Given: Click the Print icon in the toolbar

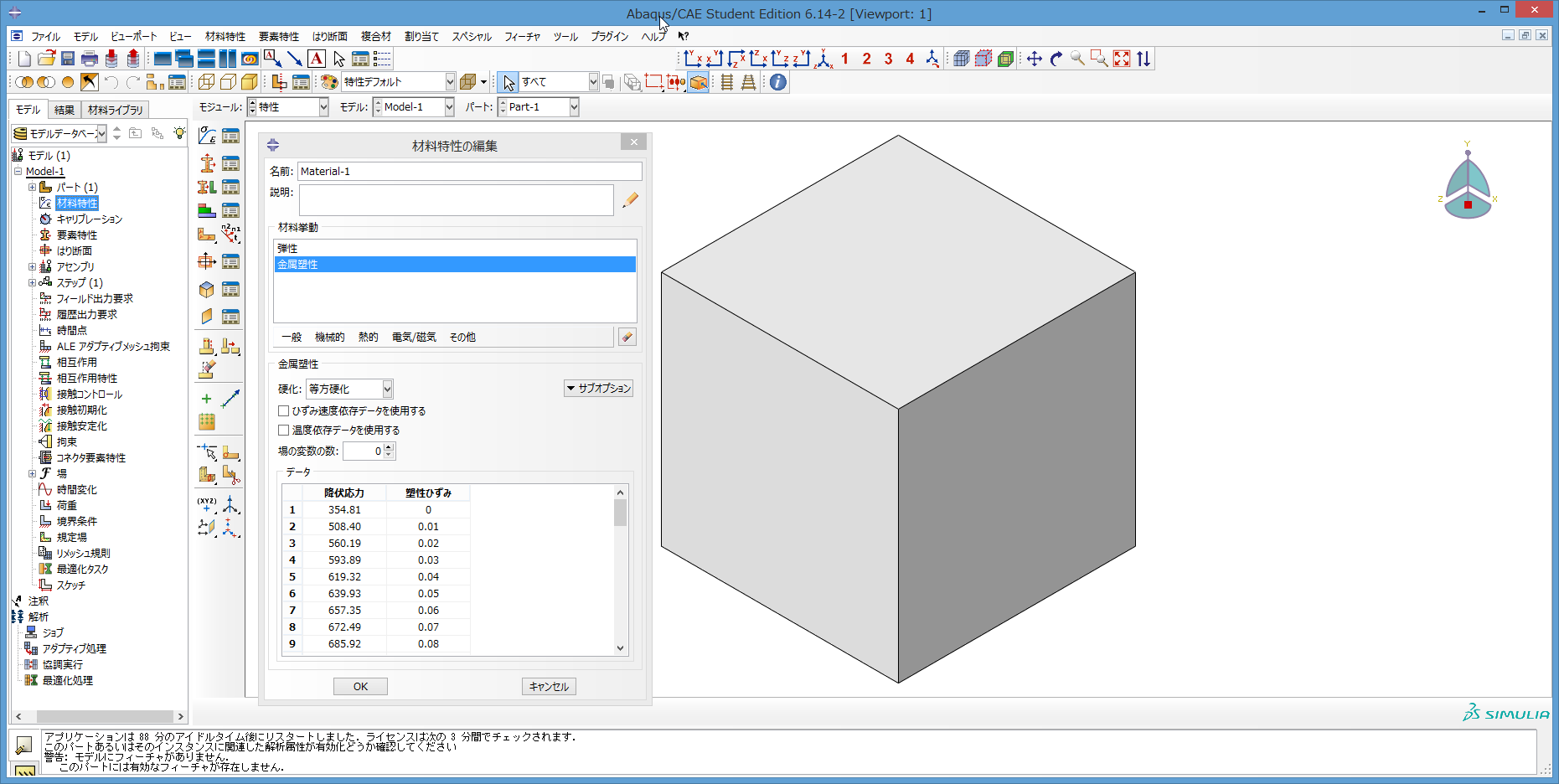Looking at the screenshot, I should pos(90,59).
